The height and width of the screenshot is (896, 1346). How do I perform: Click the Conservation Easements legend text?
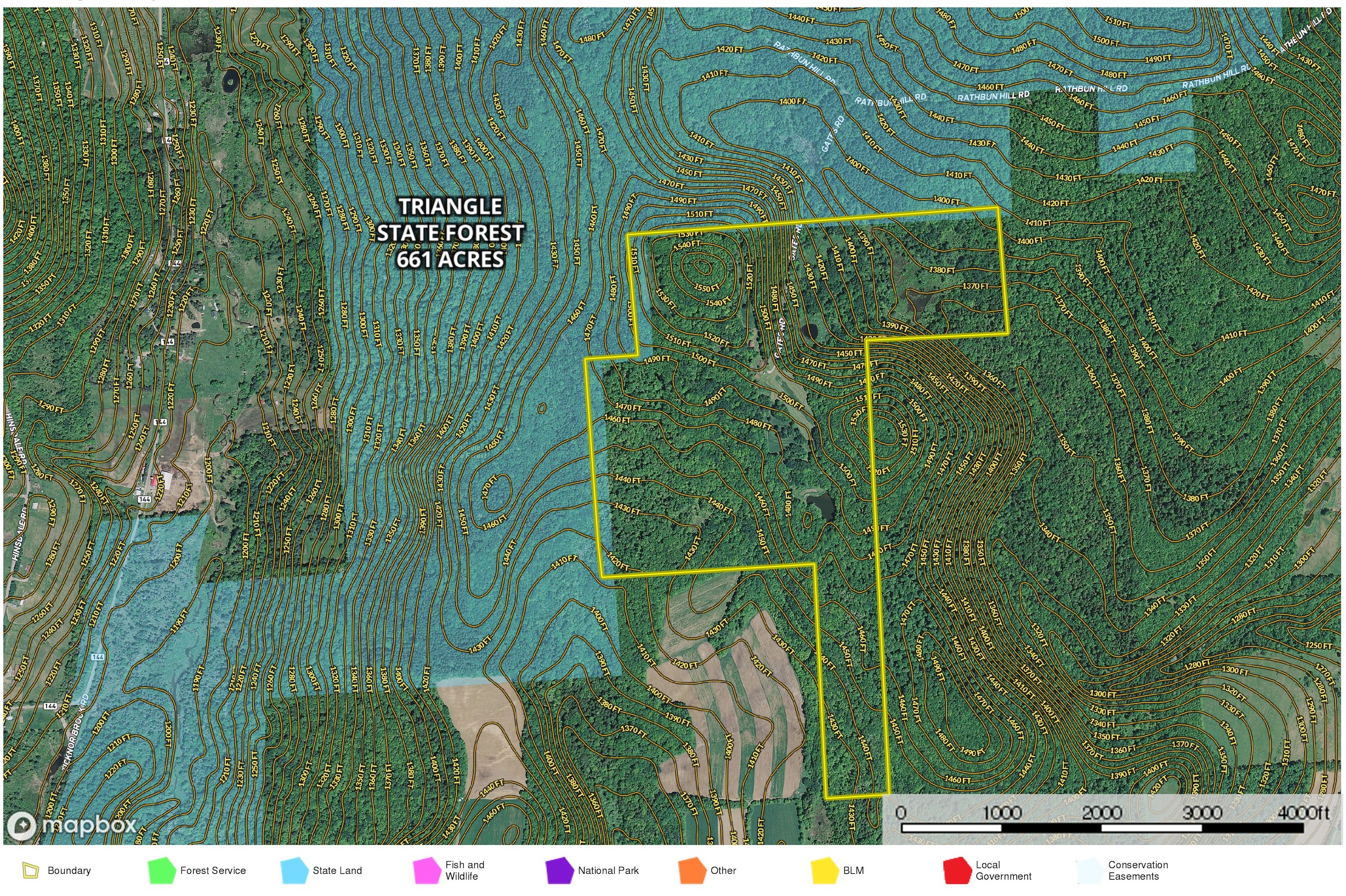[1137, 870]
